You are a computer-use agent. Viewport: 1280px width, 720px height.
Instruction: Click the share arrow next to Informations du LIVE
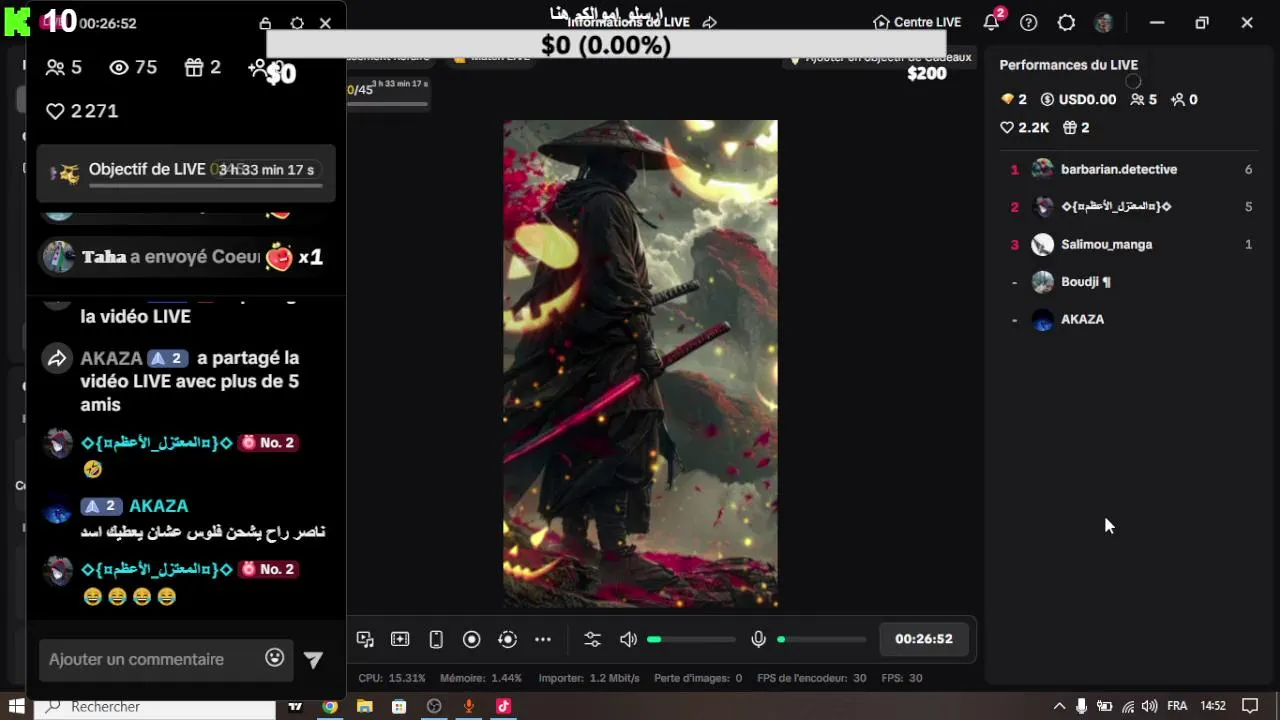click(710, 22)
